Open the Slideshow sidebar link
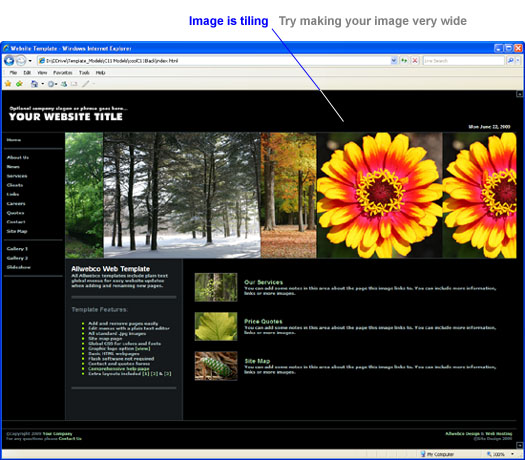The image size is (525, 460). pyautogui.click(x=18, y=267)
